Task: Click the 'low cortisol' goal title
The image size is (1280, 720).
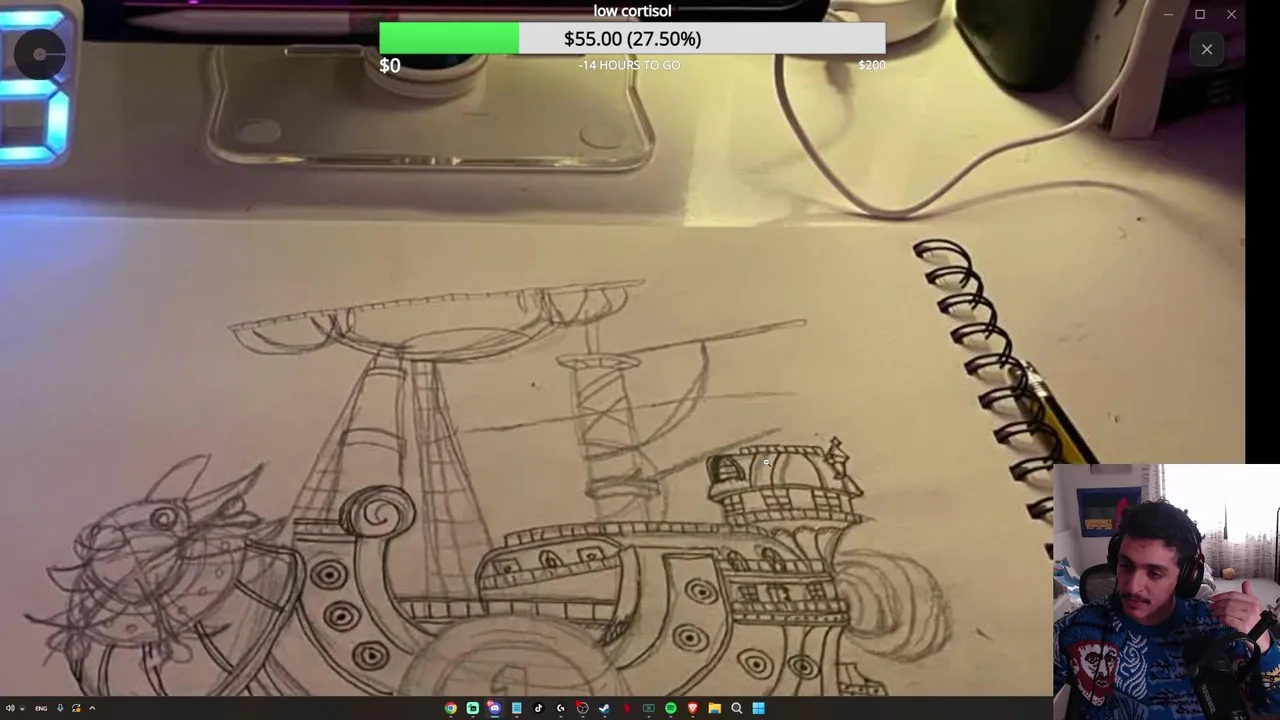Action: click(632, 11)
